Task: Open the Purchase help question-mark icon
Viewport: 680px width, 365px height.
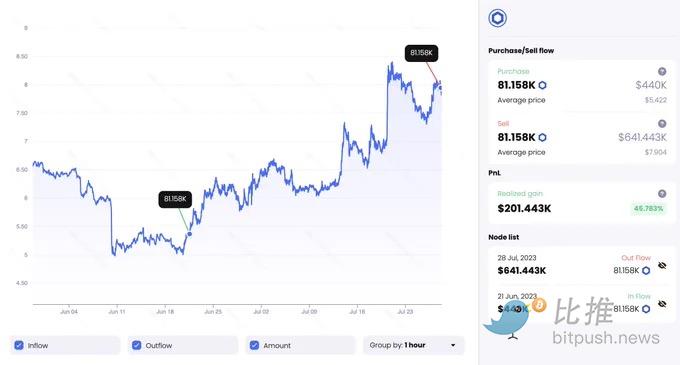Action: pos(662,72)
